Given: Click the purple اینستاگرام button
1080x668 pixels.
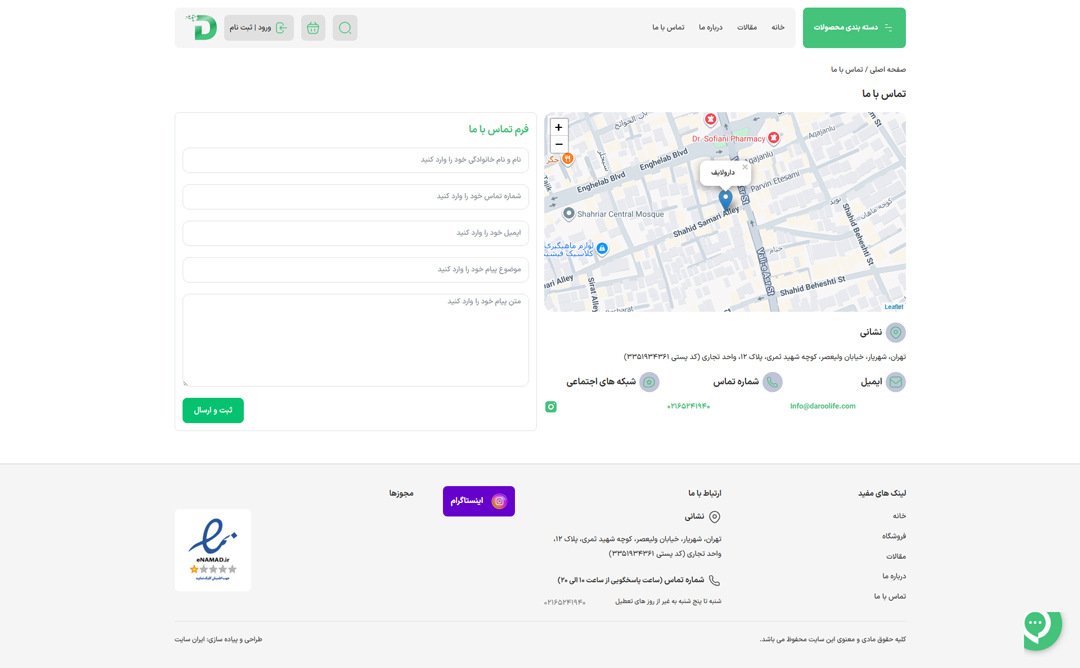Looking at the screenshot, I should click(x=479, y=501).
